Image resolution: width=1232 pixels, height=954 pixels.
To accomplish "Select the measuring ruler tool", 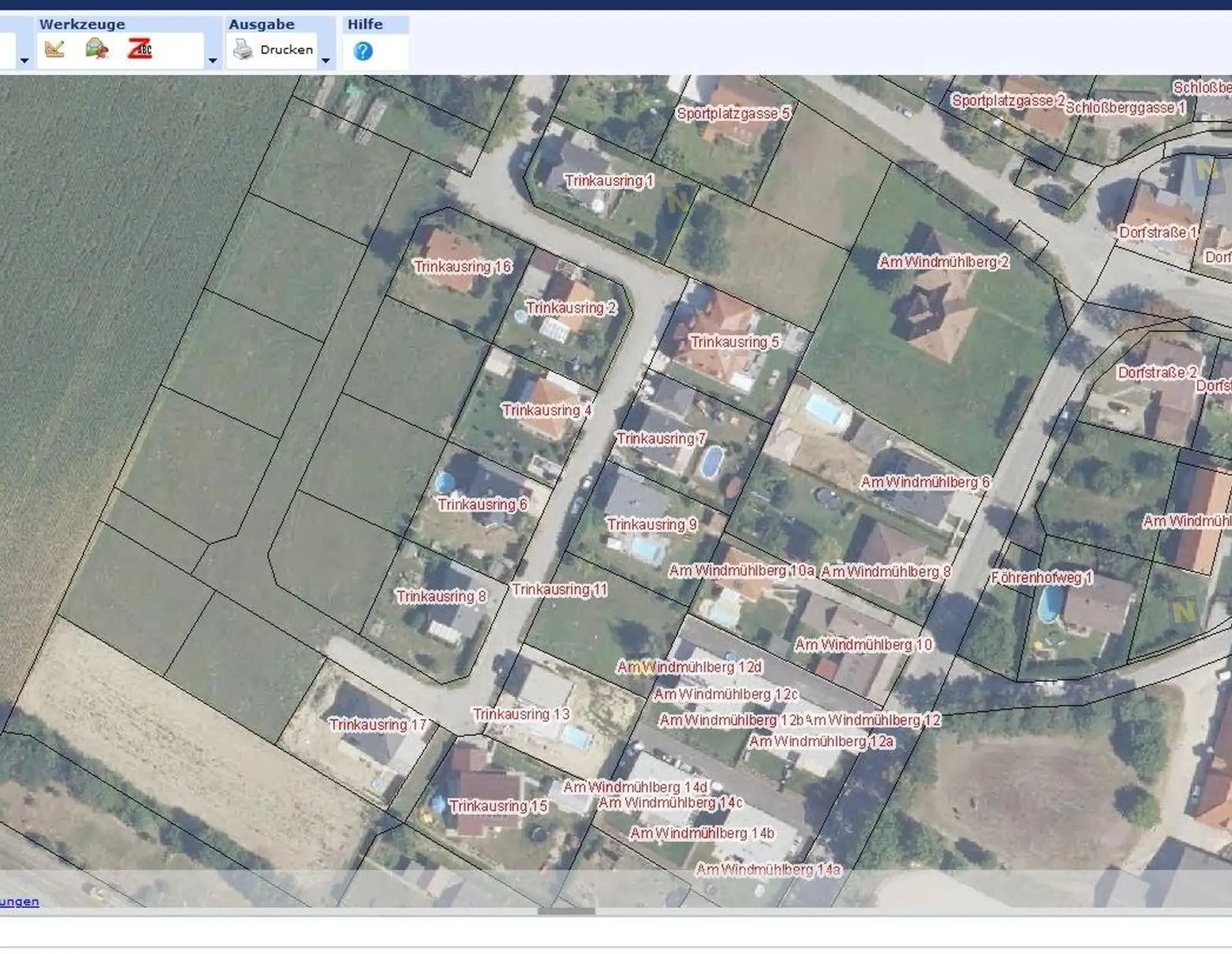I will [x=55, y=49].
